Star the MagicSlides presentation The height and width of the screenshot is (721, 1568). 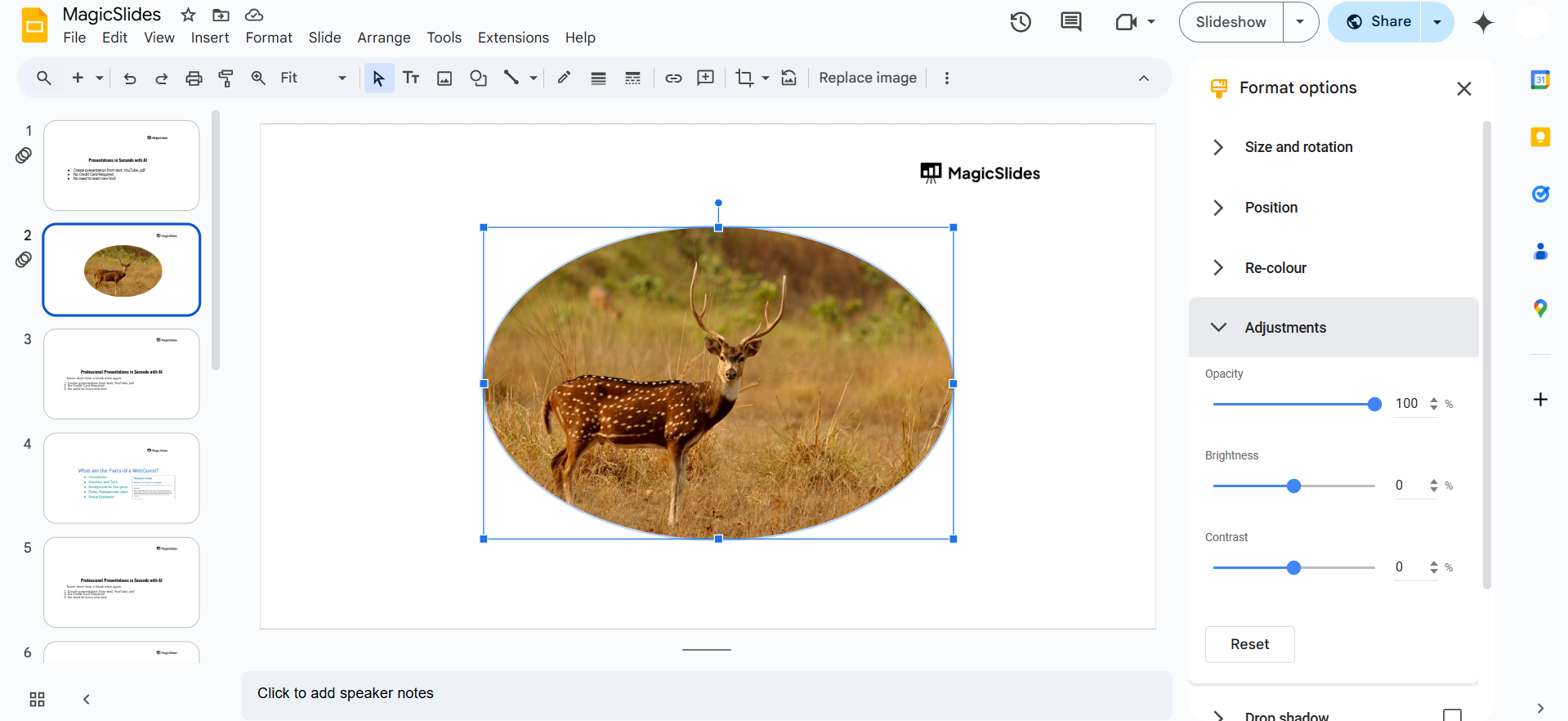188,15
